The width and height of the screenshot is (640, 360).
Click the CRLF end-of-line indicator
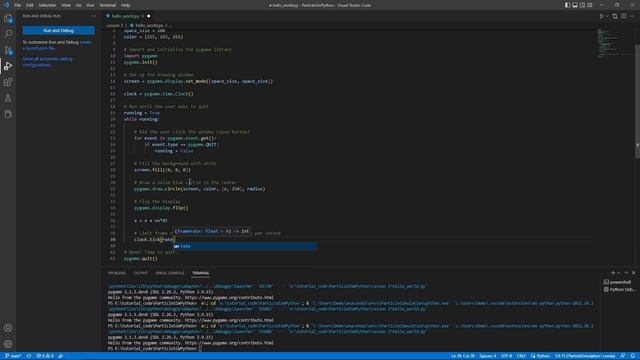coord(521,356)
